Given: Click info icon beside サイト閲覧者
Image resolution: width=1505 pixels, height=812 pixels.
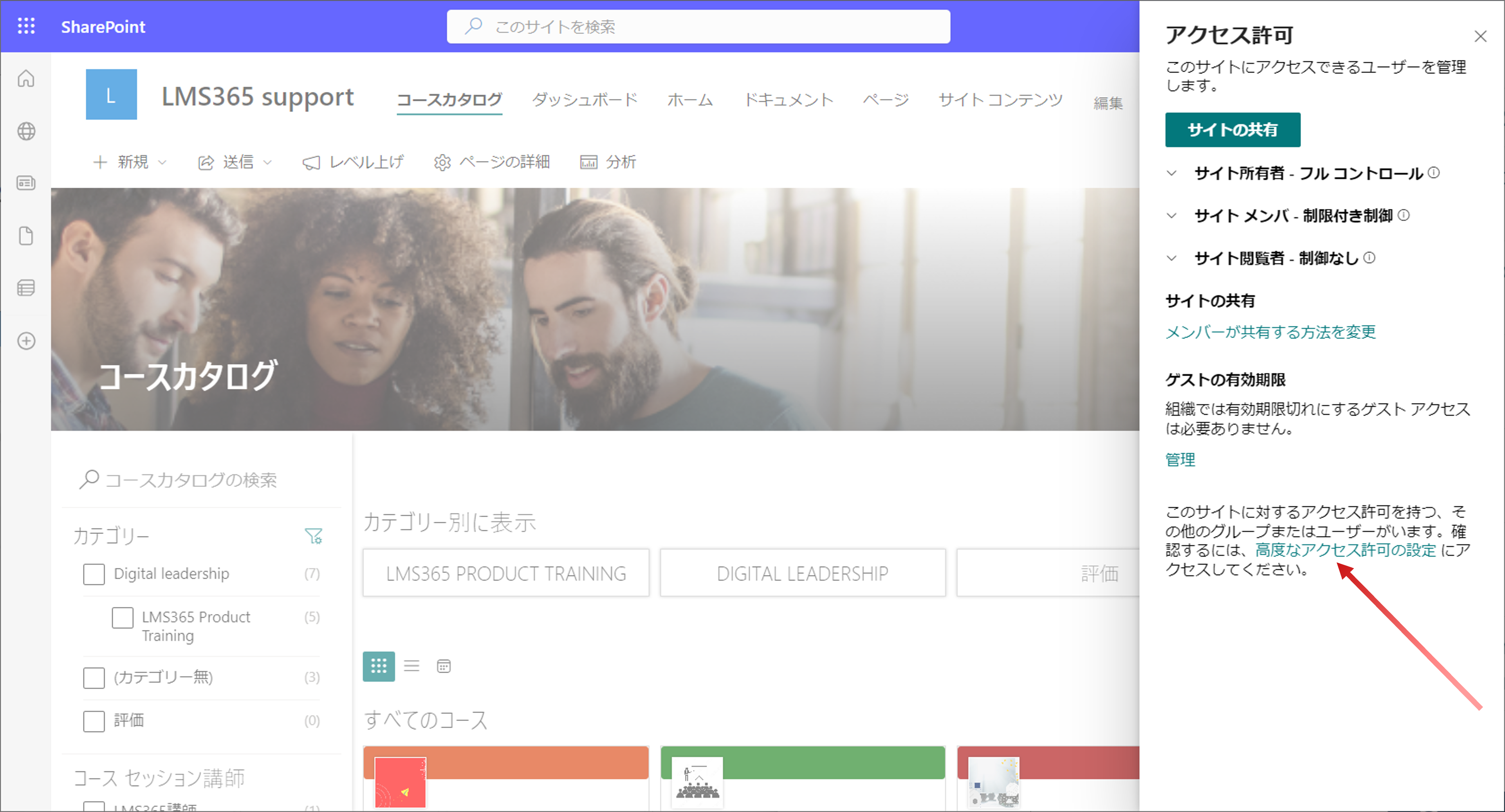Looking at the screenshot, I should click(x=1370, y=258).
